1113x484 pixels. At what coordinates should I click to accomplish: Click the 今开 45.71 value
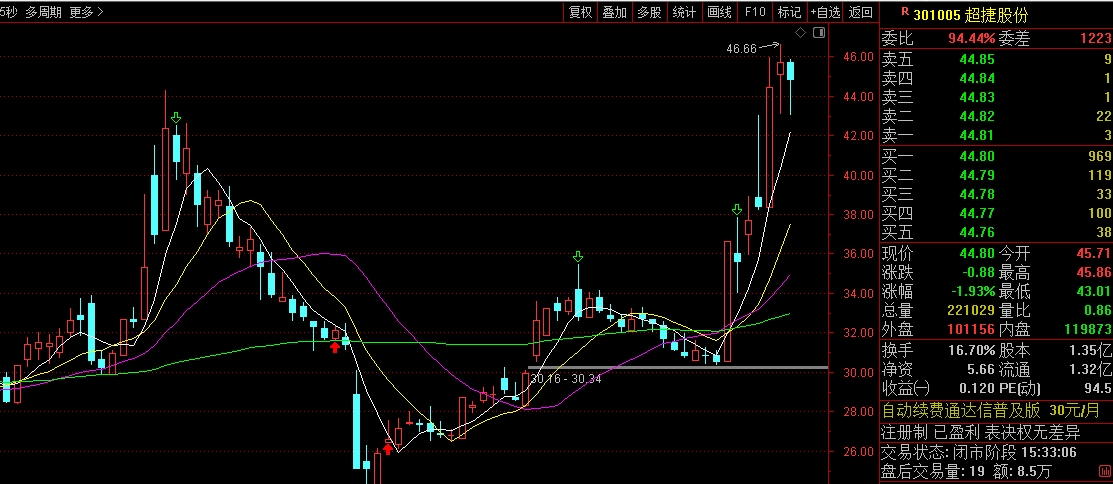[x=1094, y=253]
